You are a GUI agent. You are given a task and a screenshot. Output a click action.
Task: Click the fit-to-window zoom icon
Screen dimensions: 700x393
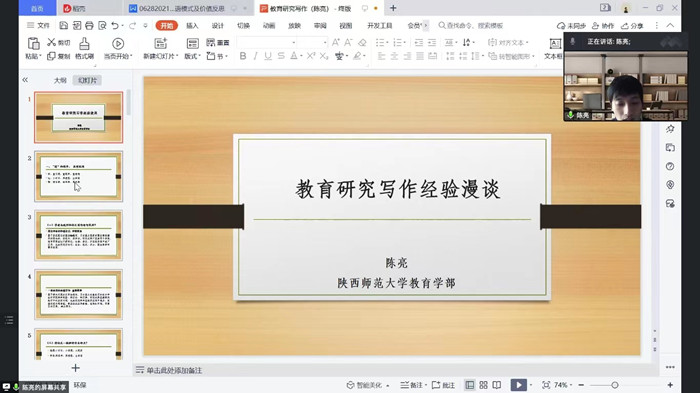coord(546,385)
